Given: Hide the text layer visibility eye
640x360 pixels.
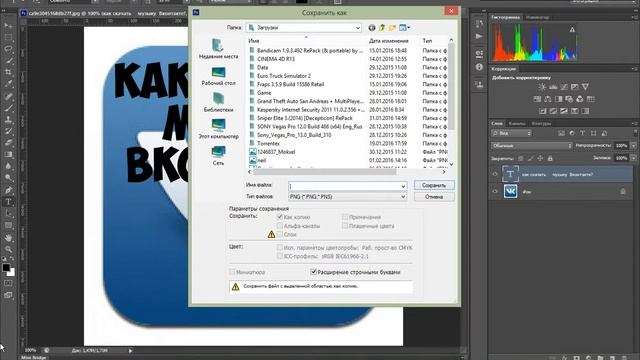Looking at the screenshot, I should coord(495,174).
